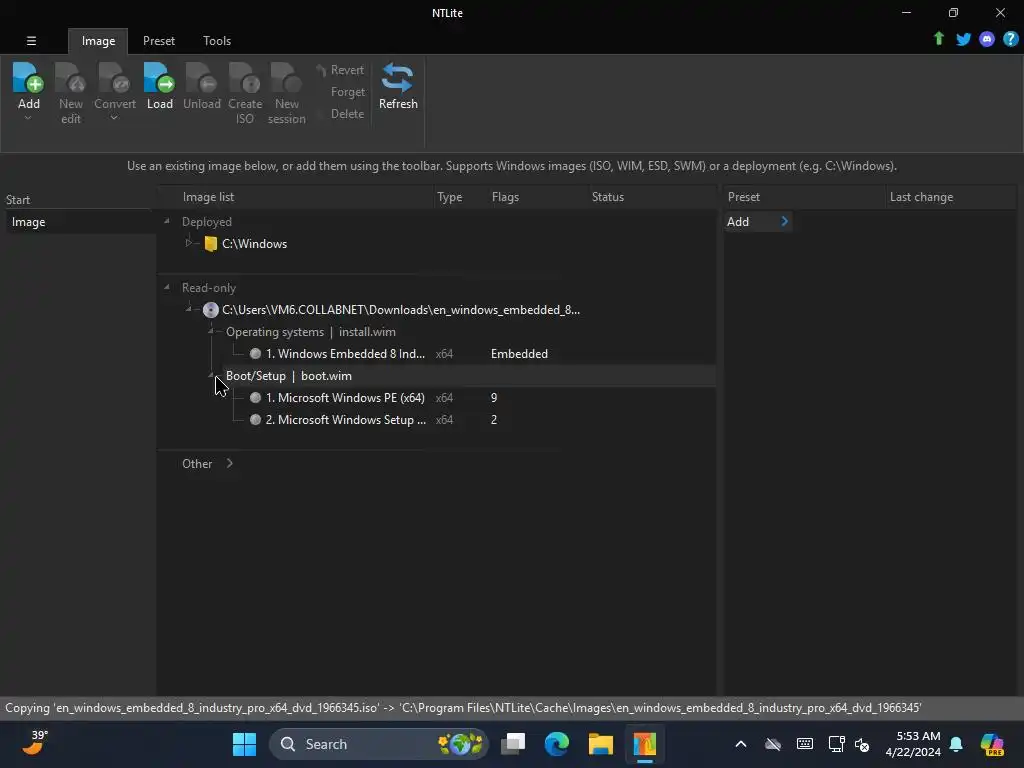Open the Convert dropdown arrow

114,118
